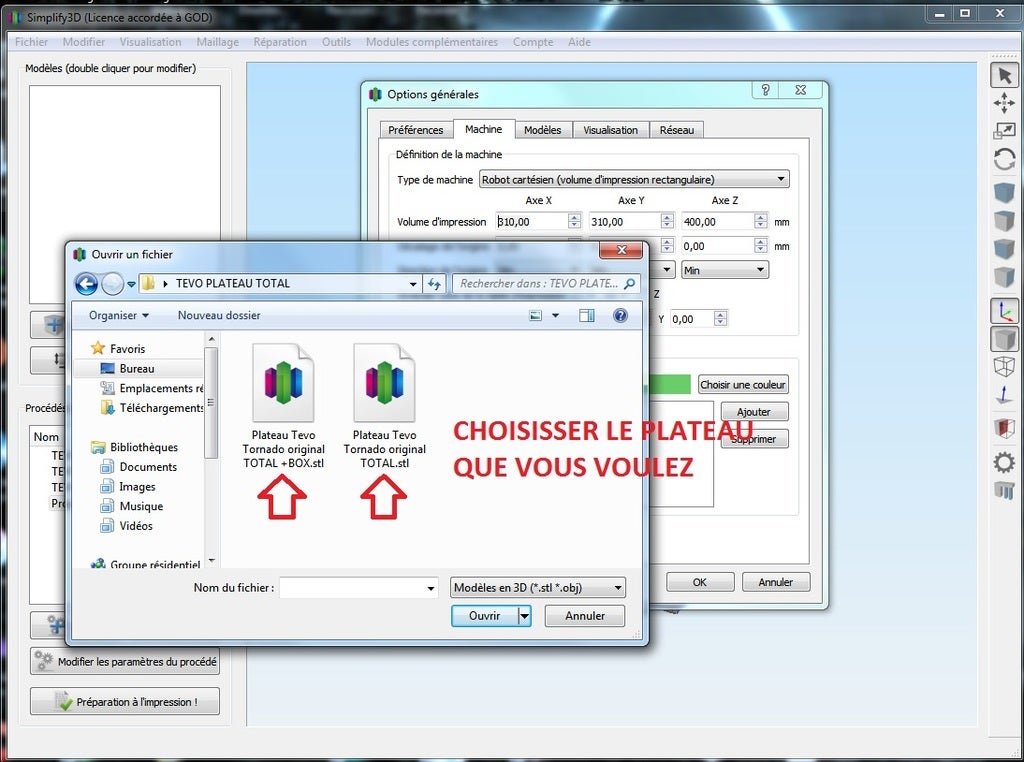Open the Maillage menu
This screenshot has height=762, width=1024.
tap(217, 42)
